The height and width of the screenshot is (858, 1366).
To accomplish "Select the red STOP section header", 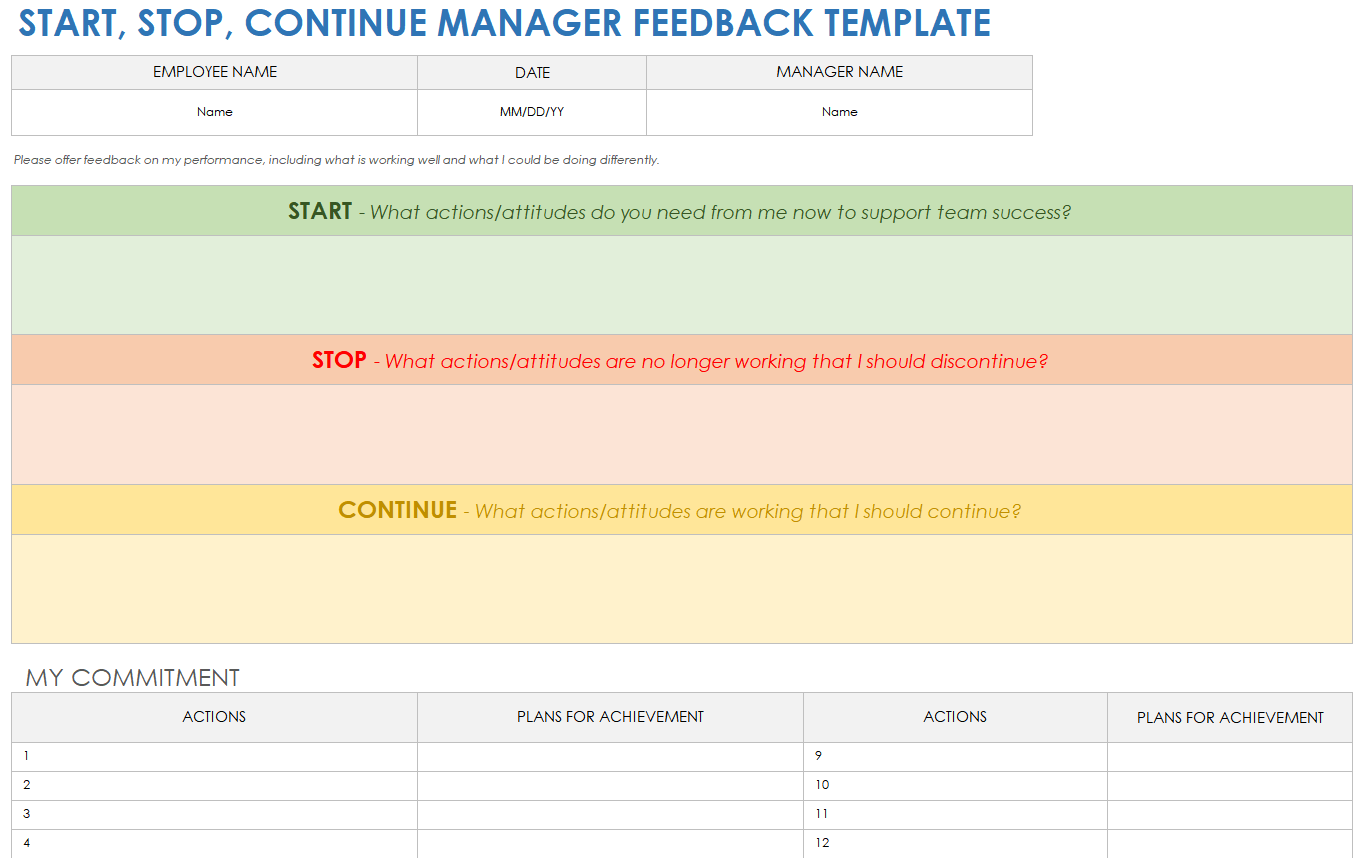I will [681, 360].
